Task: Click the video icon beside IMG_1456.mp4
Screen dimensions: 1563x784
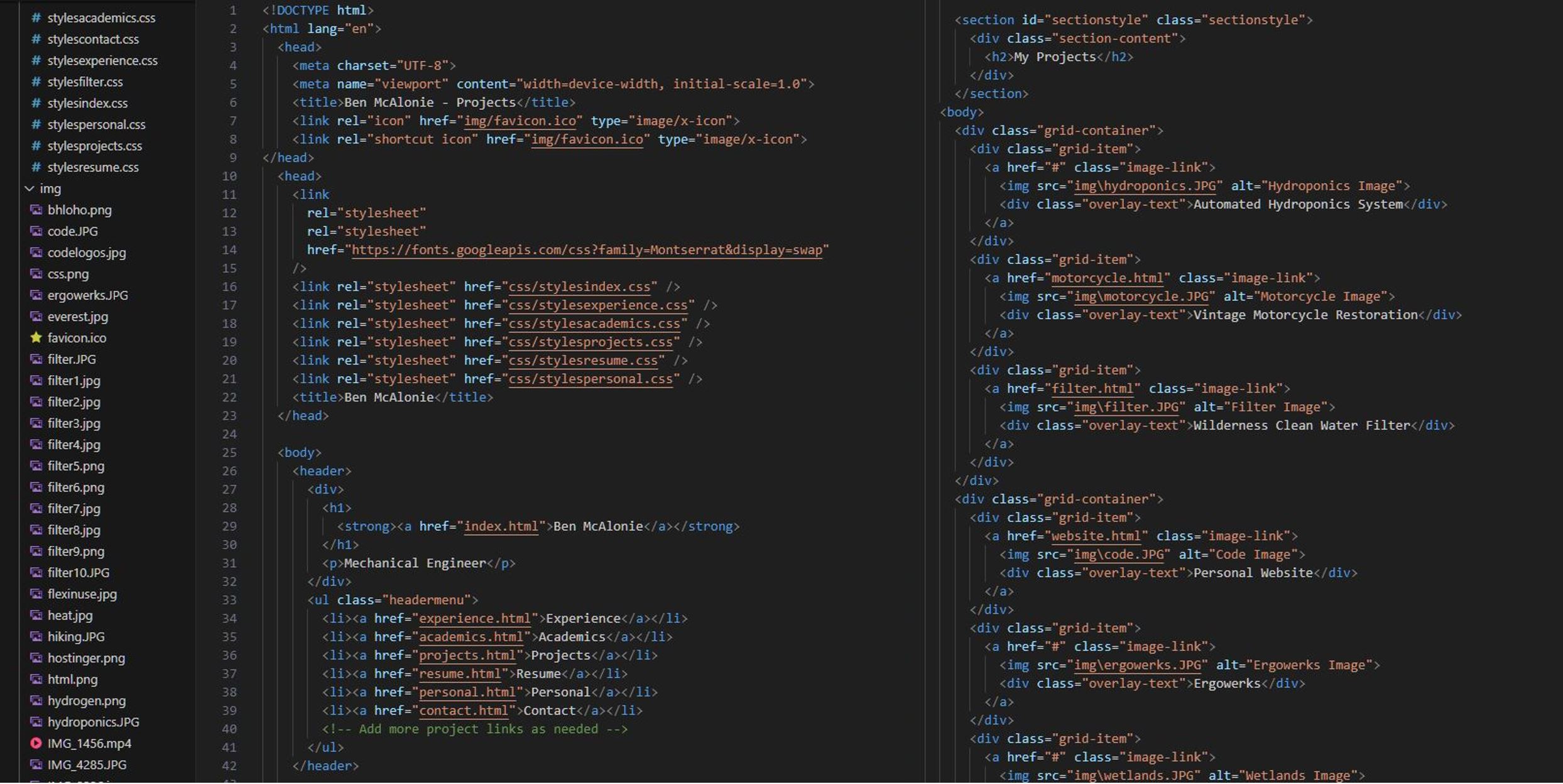Action: [36, 743]
